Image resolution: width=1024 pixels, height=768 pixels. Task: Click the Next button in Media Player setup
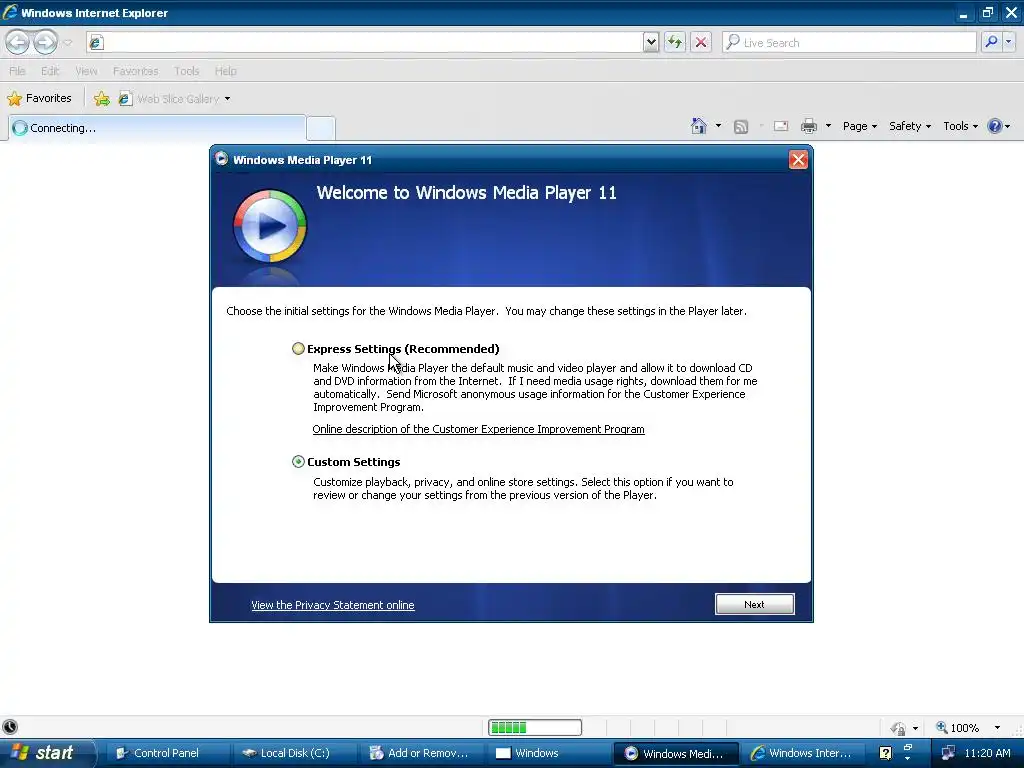click(x=754, y=604)
